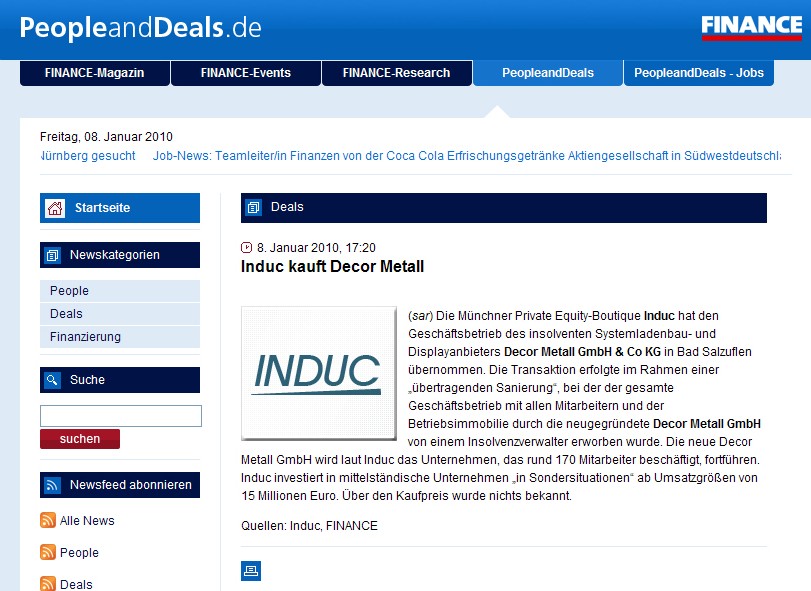Click the FINANCE logo in the header
The image size is (811, 591).
751,27
